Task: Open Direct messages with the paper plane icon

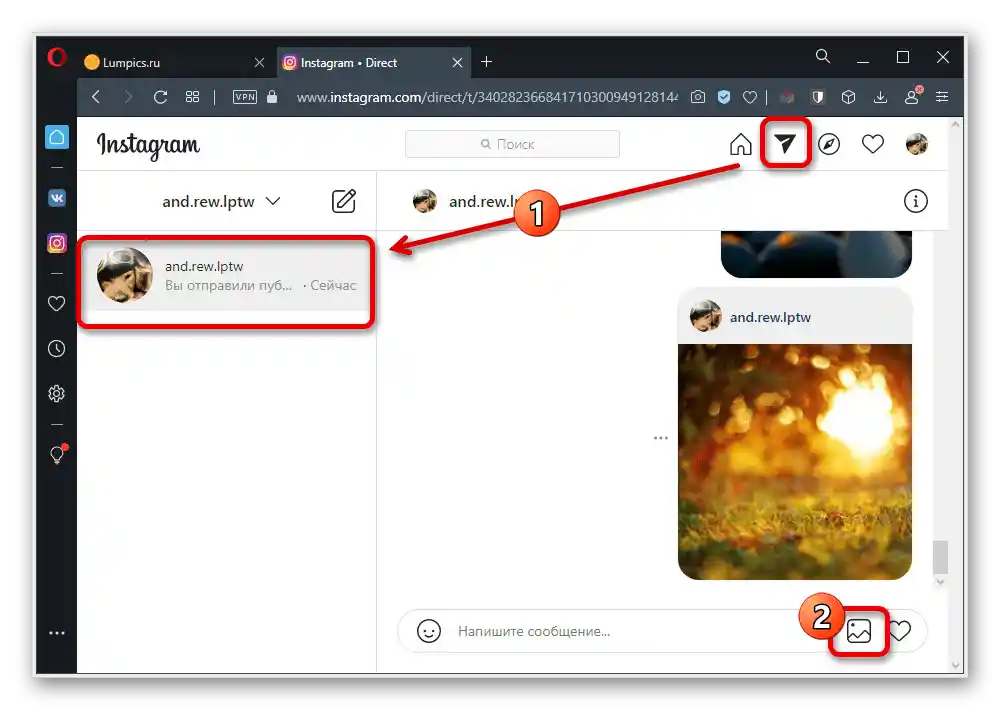Action: 786,143
